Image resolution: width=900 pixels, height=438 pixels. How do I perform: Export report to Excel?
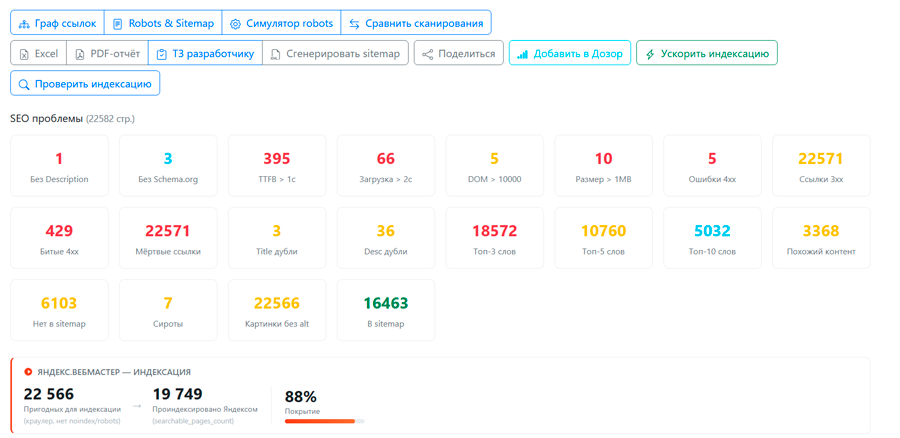pos(38,54)
